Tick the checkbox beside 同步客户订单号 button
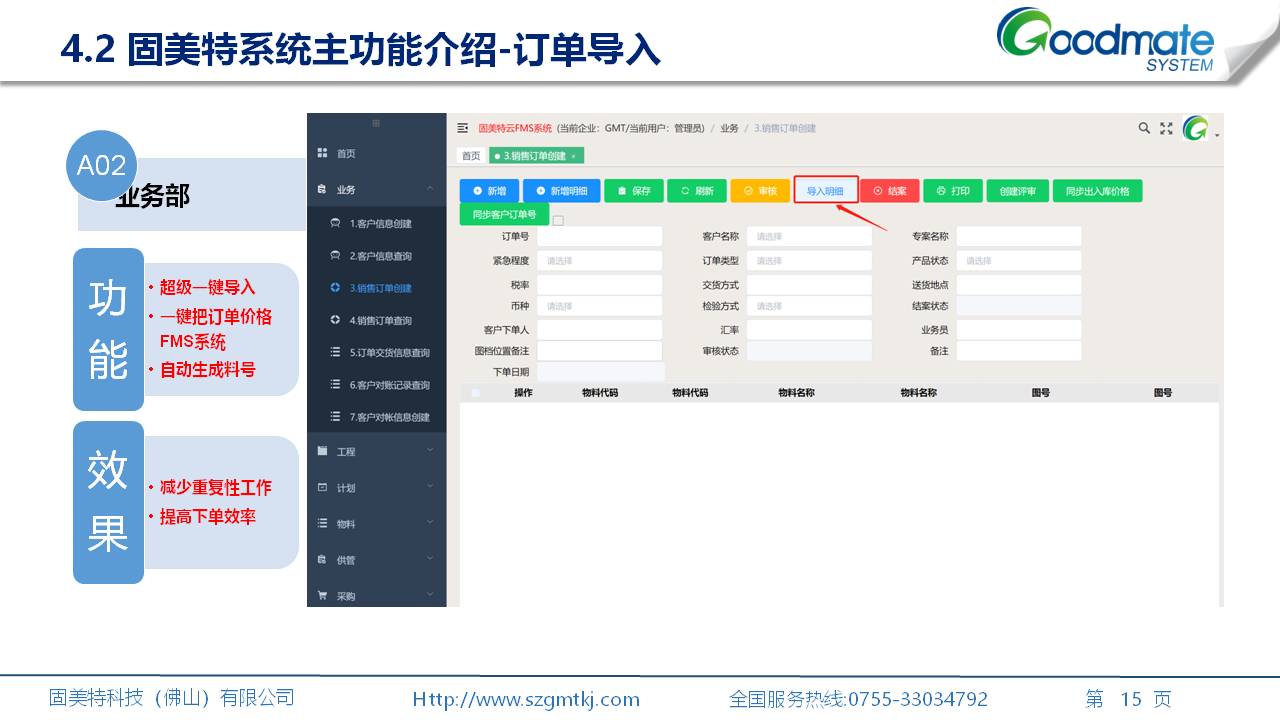The width and height of the screenshot is (1280, 720). [558, 220]
